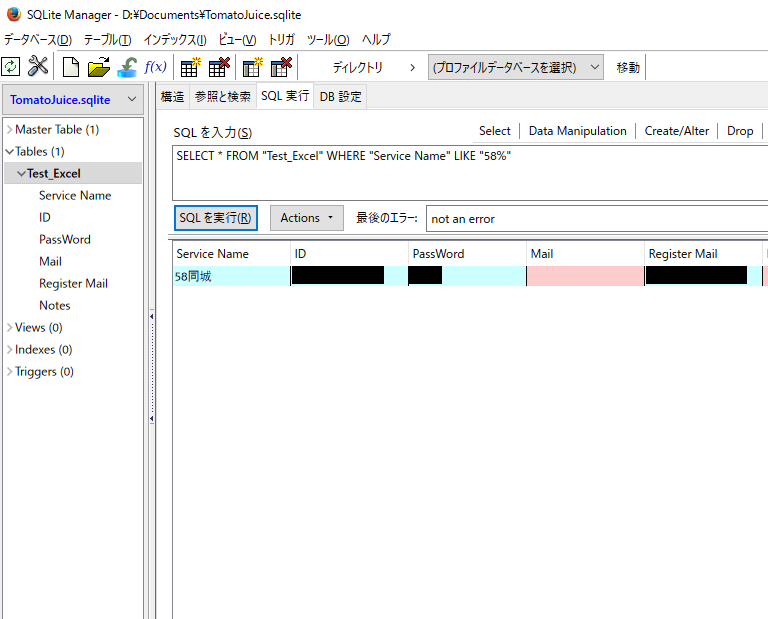
Task: Click the Data Manipulation link
Action: click(x=577, y=131)
